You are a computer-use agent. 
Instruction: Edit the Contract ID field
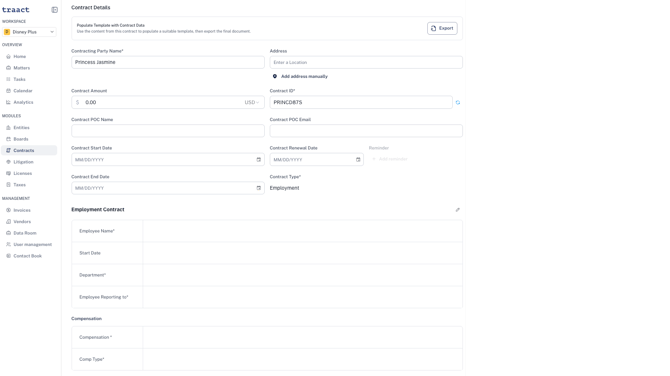pos(361,103)
